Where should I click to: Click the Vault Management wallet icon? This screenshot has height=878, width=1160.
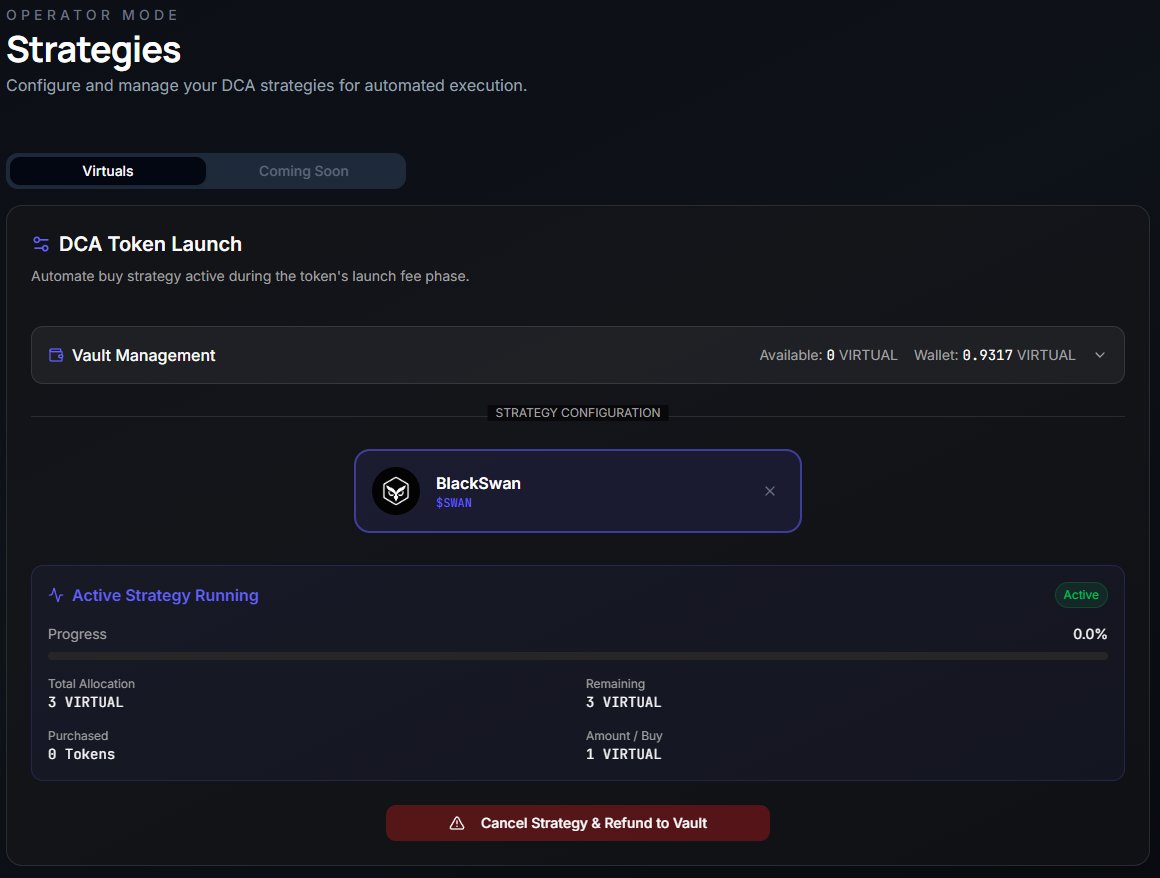[55, 355]
